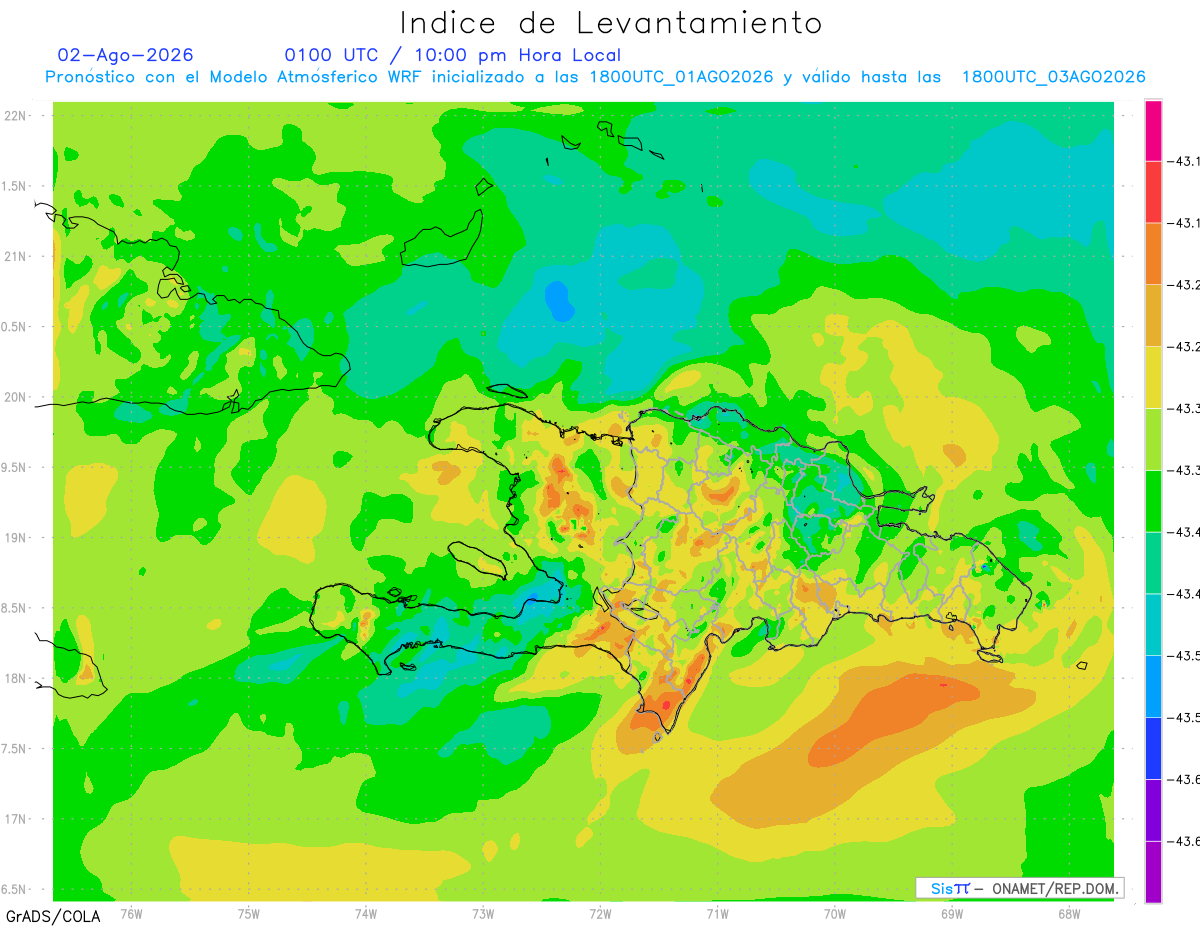Click the '8.5N' latitude label

[x=13, y=608]
